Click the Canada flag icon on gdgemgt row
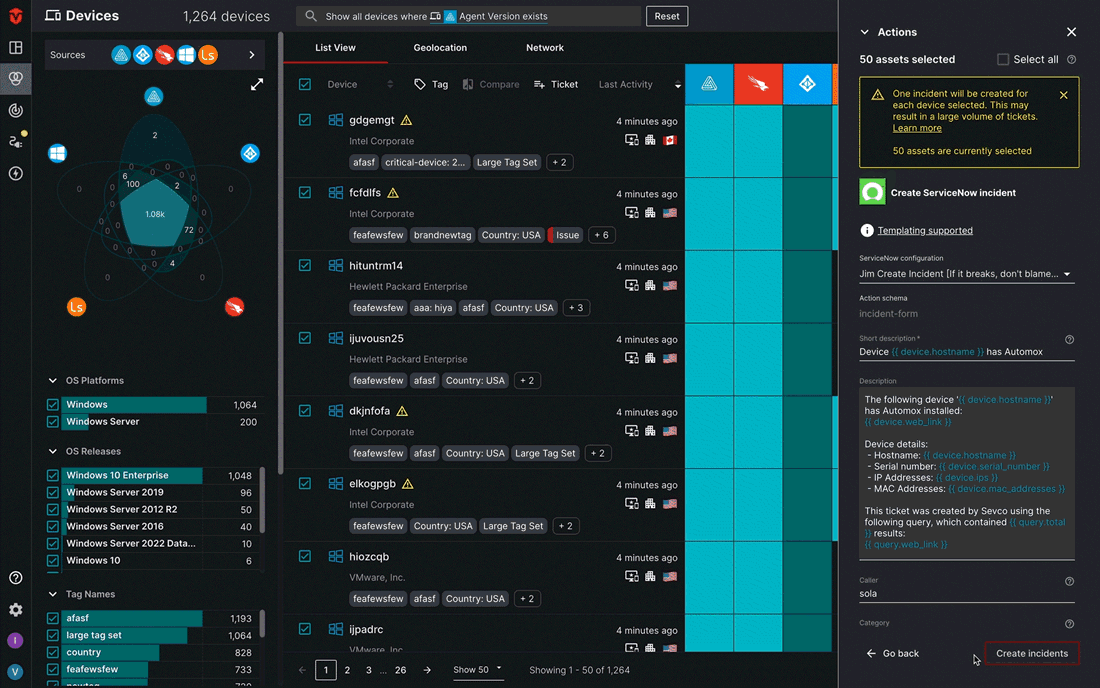Screen dimensions: 1100x688 click(x=670, y=140)
